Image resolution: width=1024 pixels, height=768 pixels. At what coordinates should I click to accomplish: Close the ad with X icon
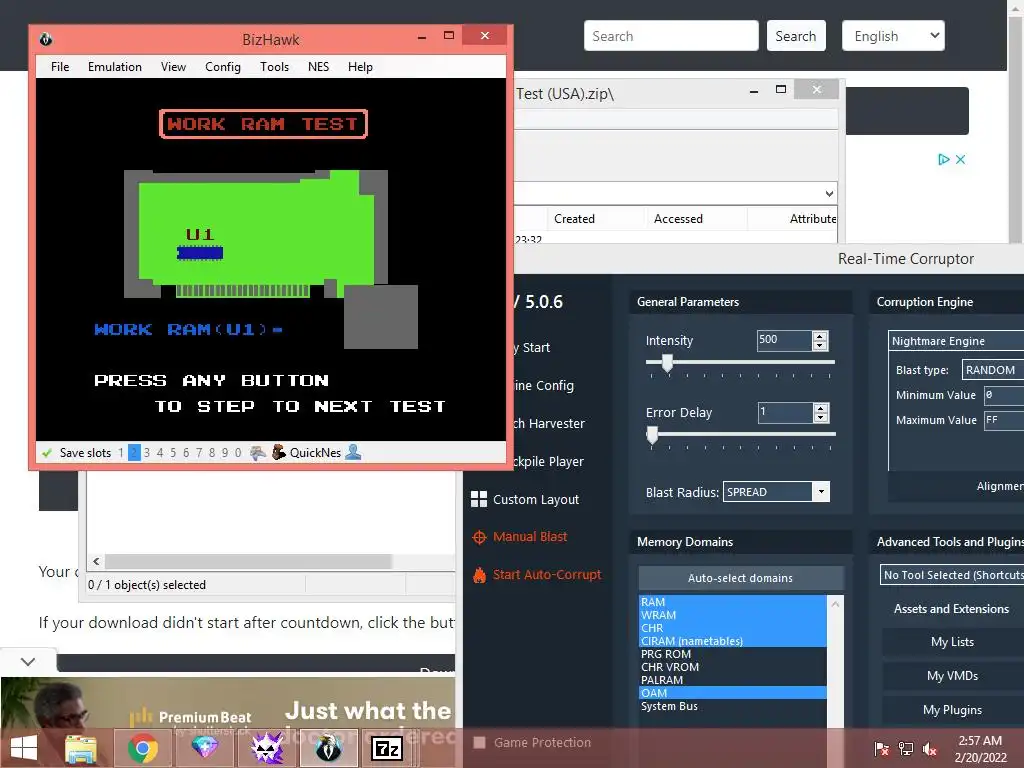[x=960, y=159]
